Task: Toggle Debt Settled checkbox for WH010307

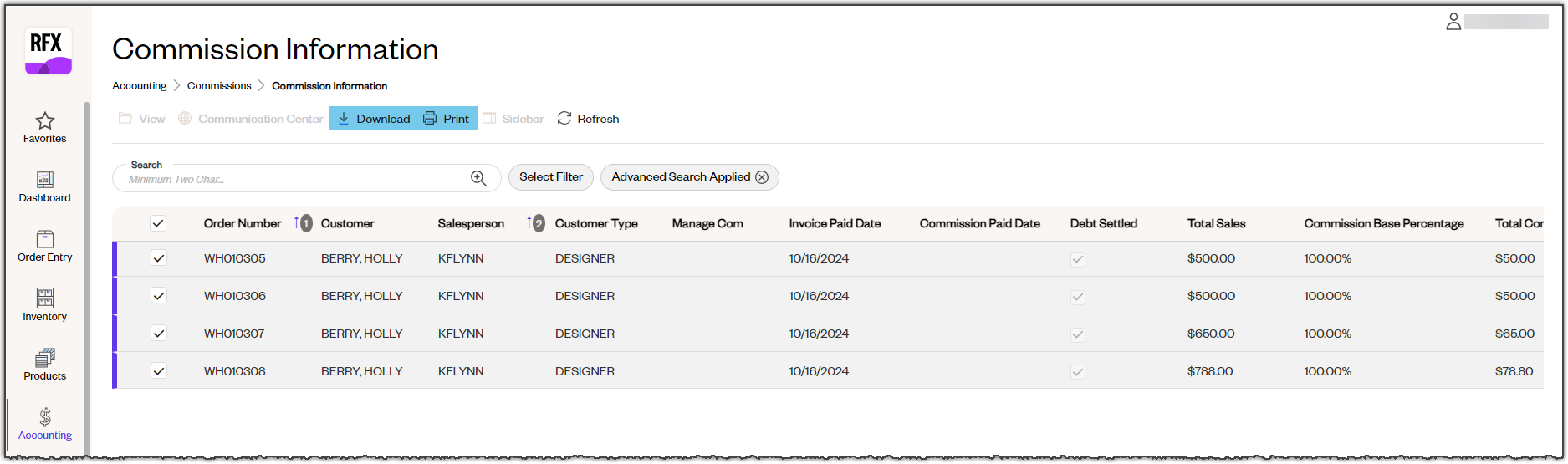Action: click(x=1078, y=334)
